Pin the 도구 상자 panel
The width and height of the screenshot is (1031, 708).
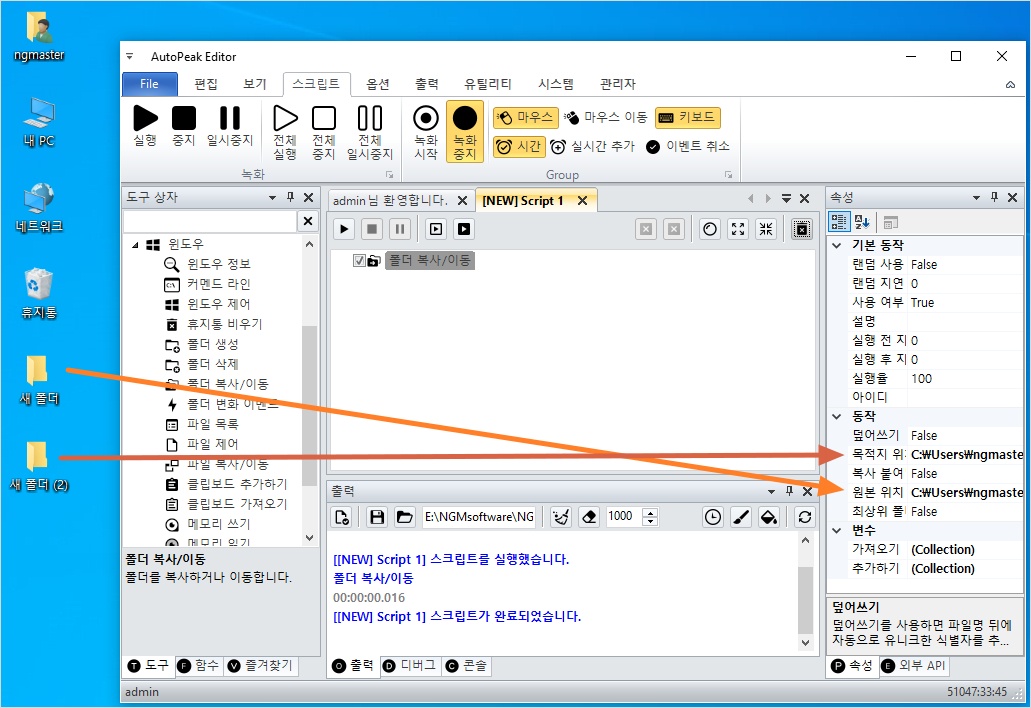(x=290, y=197)
